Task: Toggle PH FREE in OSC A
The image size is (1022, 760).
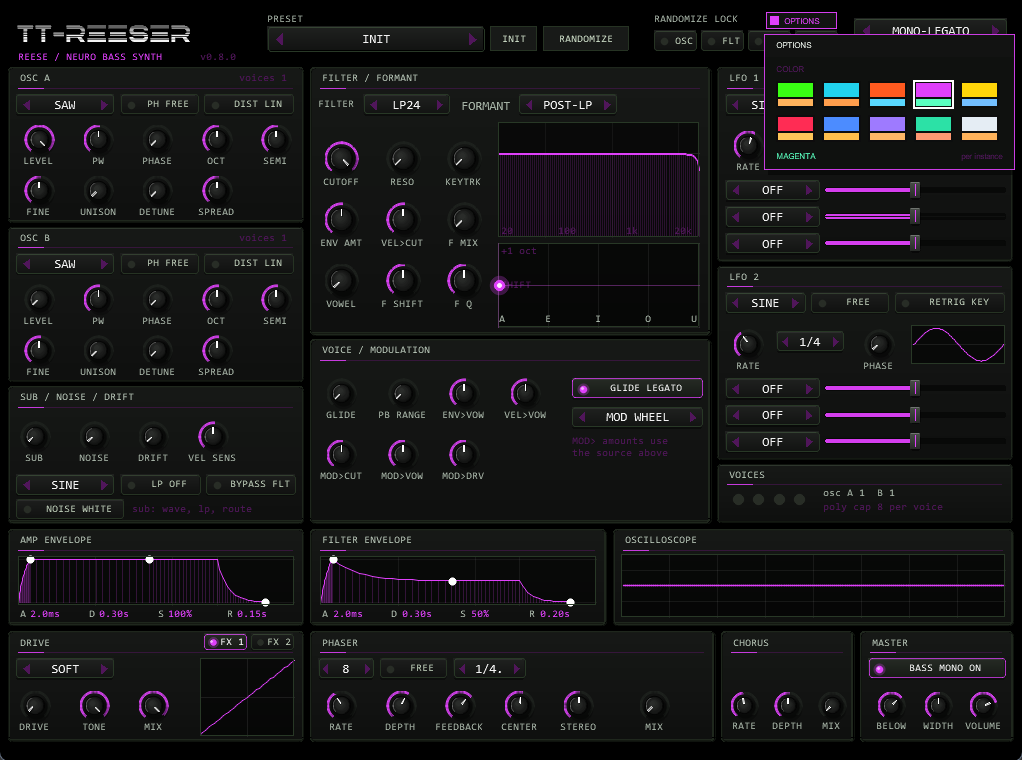Action: [x=160, y=104]
